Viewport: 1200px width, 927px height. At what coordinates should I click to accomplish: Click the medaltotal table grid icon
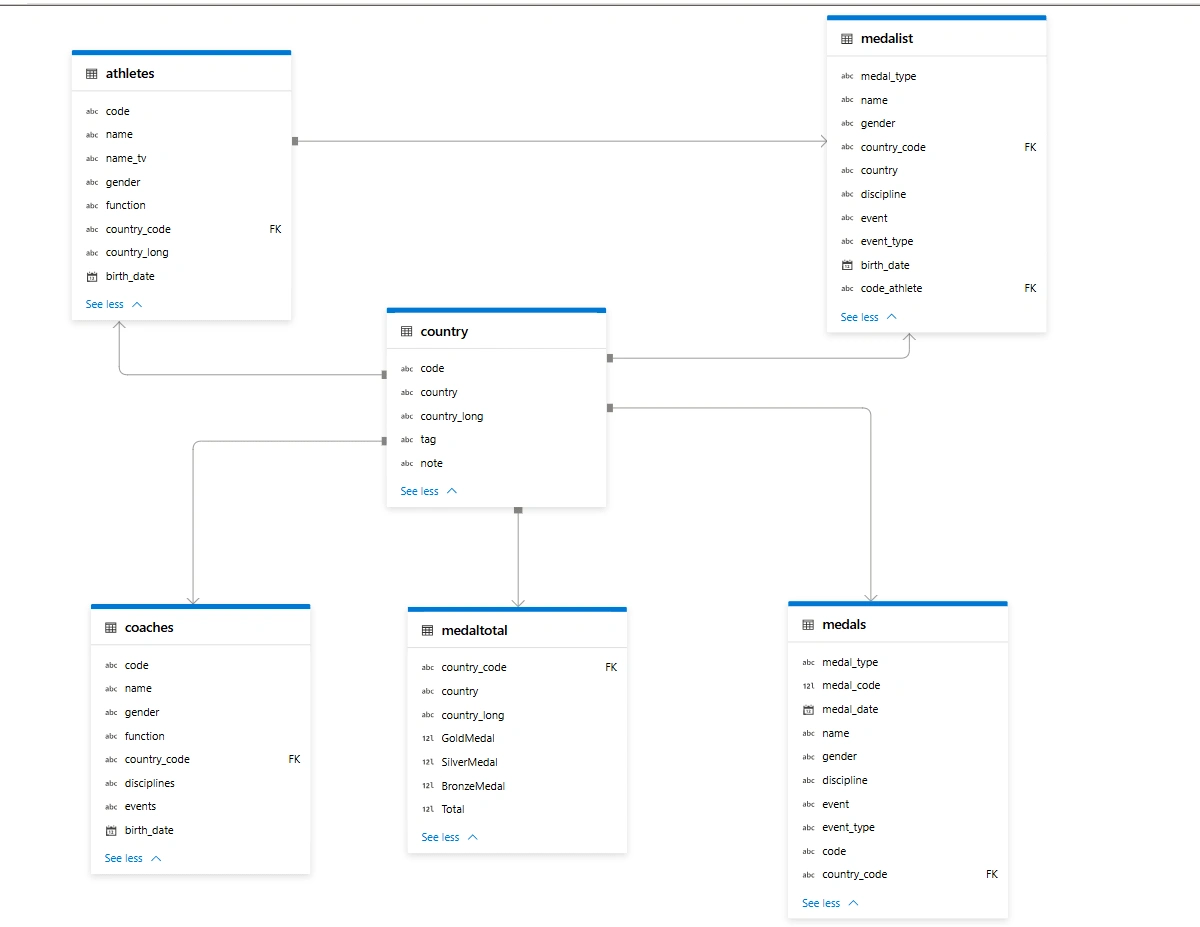[x=428, y=631]
